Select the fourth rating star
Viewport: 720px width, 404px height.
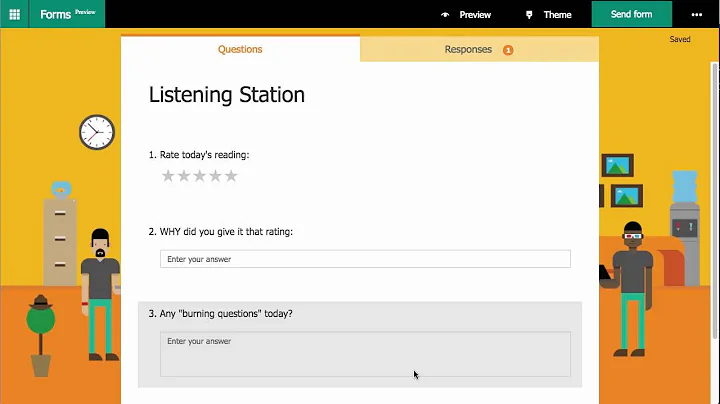(215, 176)
